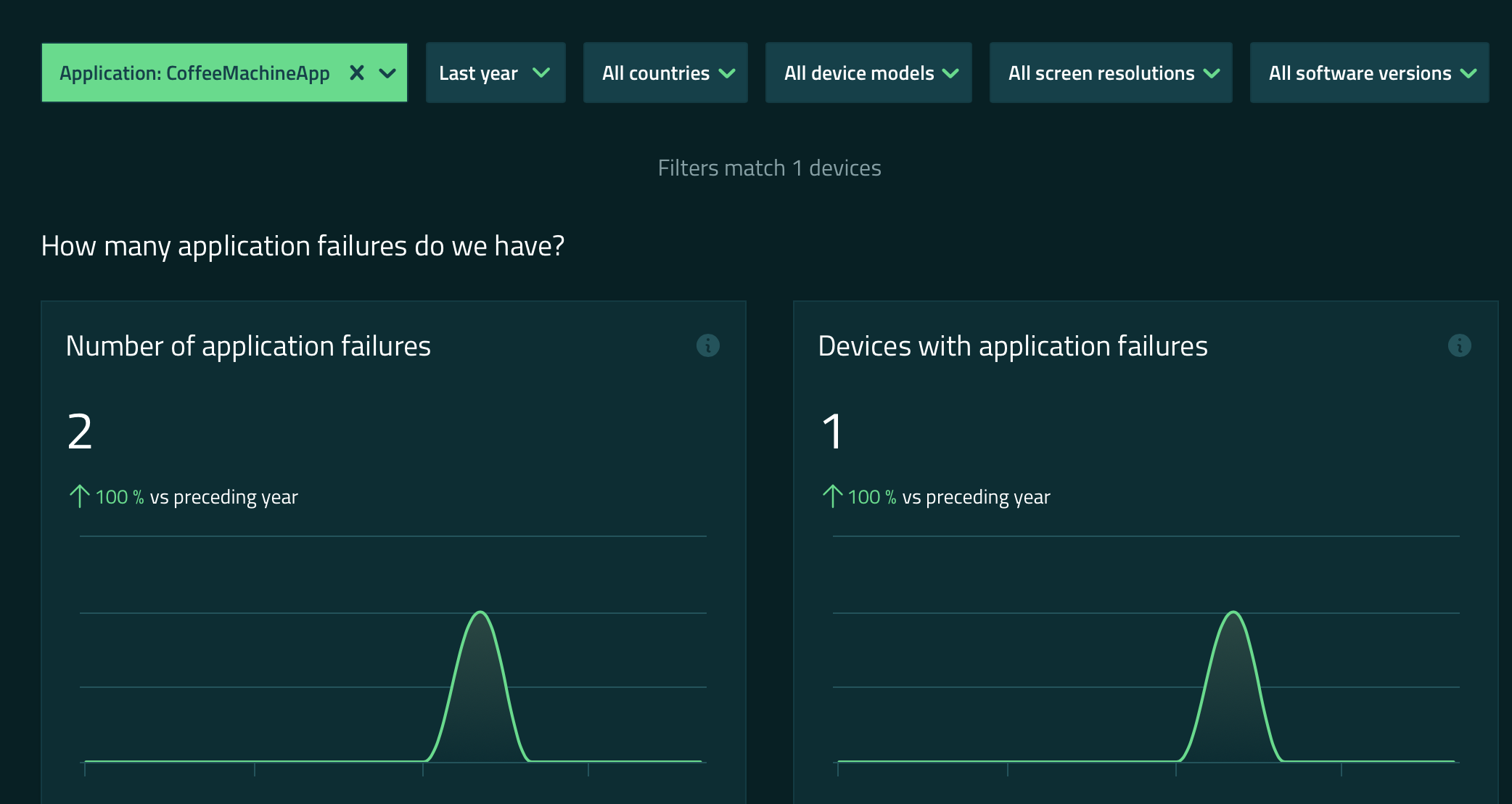The height and width of the screenshot is (804, 1512).
Task: Click the chevron icon next to Last year
Action: (541, 73)
